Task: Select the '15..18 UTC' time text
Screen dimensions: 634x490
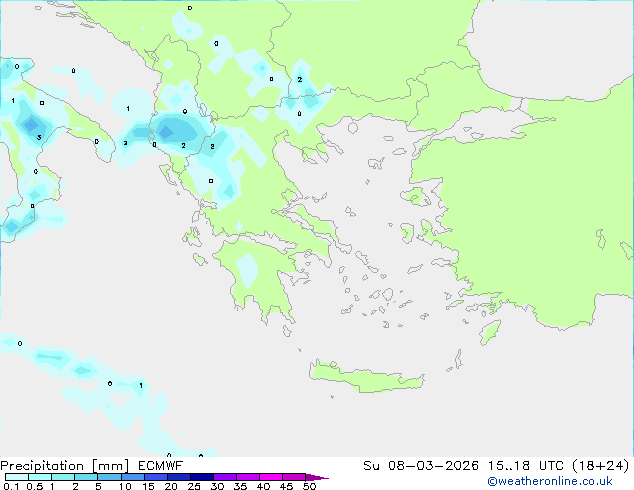Action: [x=526, y=466]
